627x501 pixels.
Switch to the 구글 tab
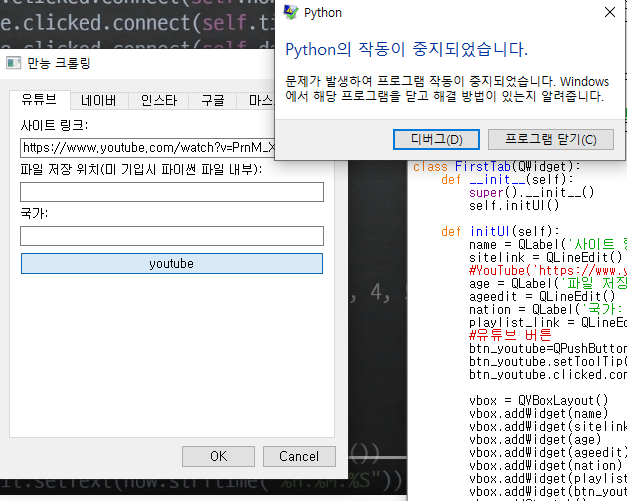(x=213, y=100)
